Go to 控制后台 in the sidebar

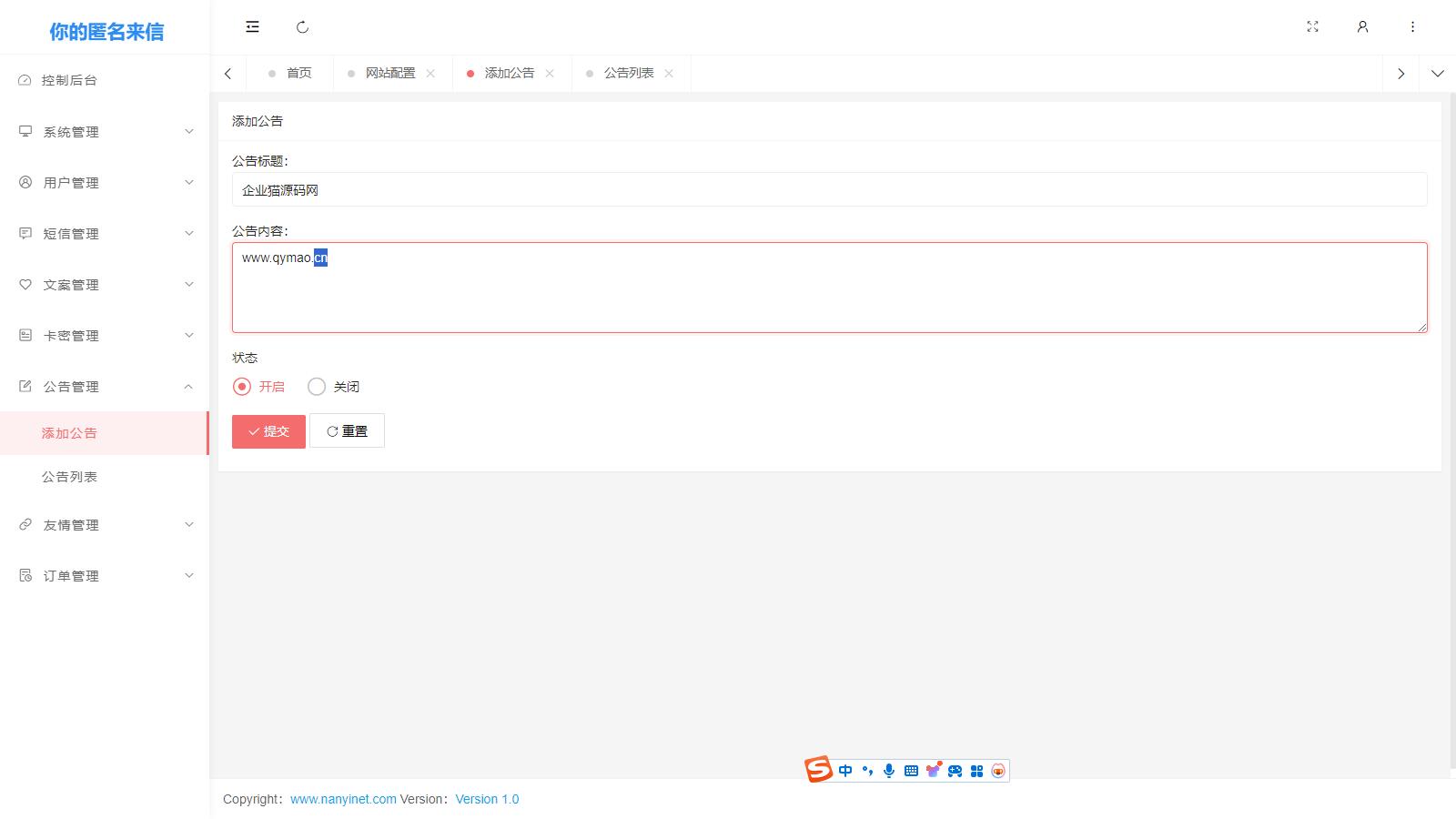tap(105, 80)
